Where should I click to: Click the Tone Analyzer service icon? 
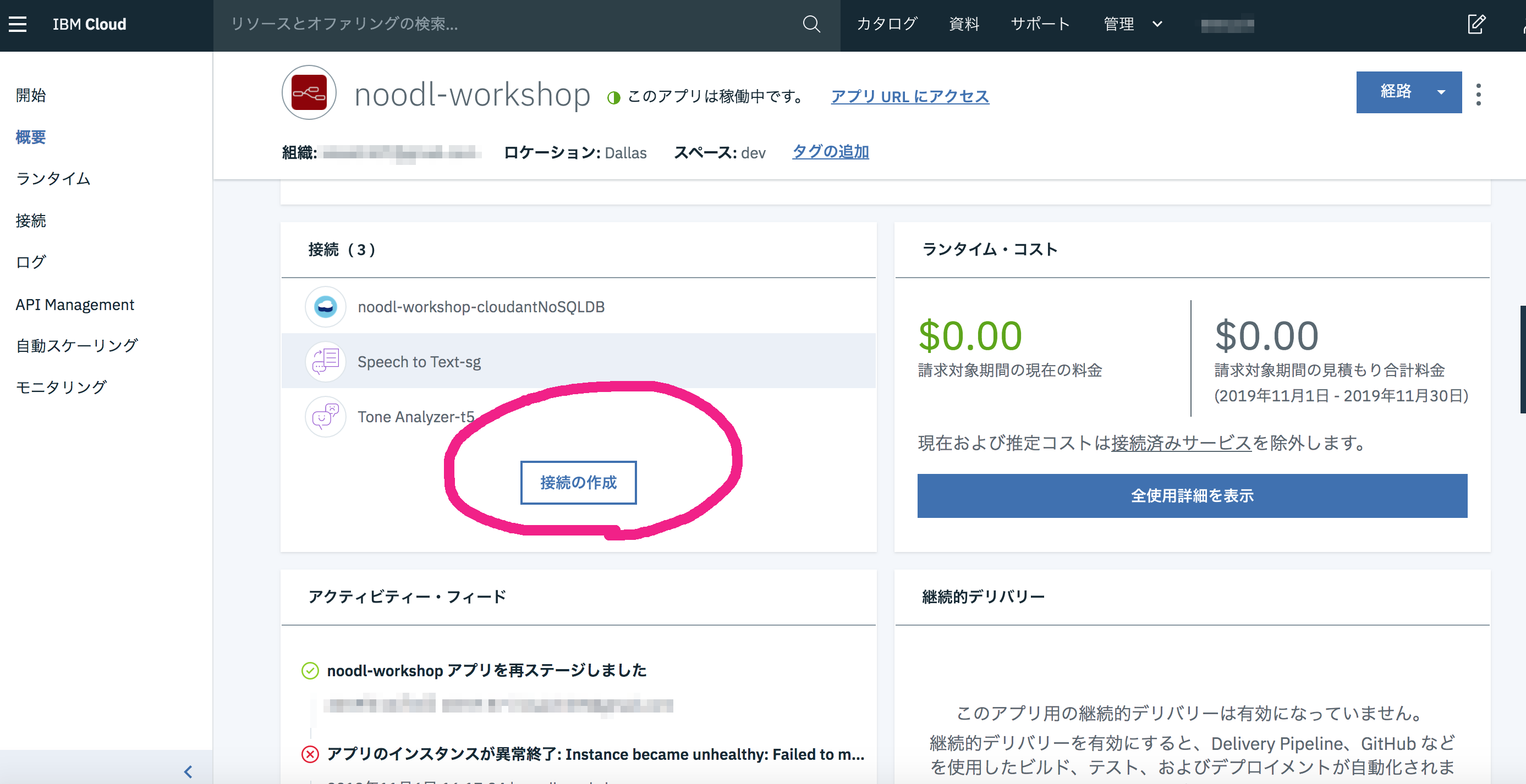(x=325, y=416)
